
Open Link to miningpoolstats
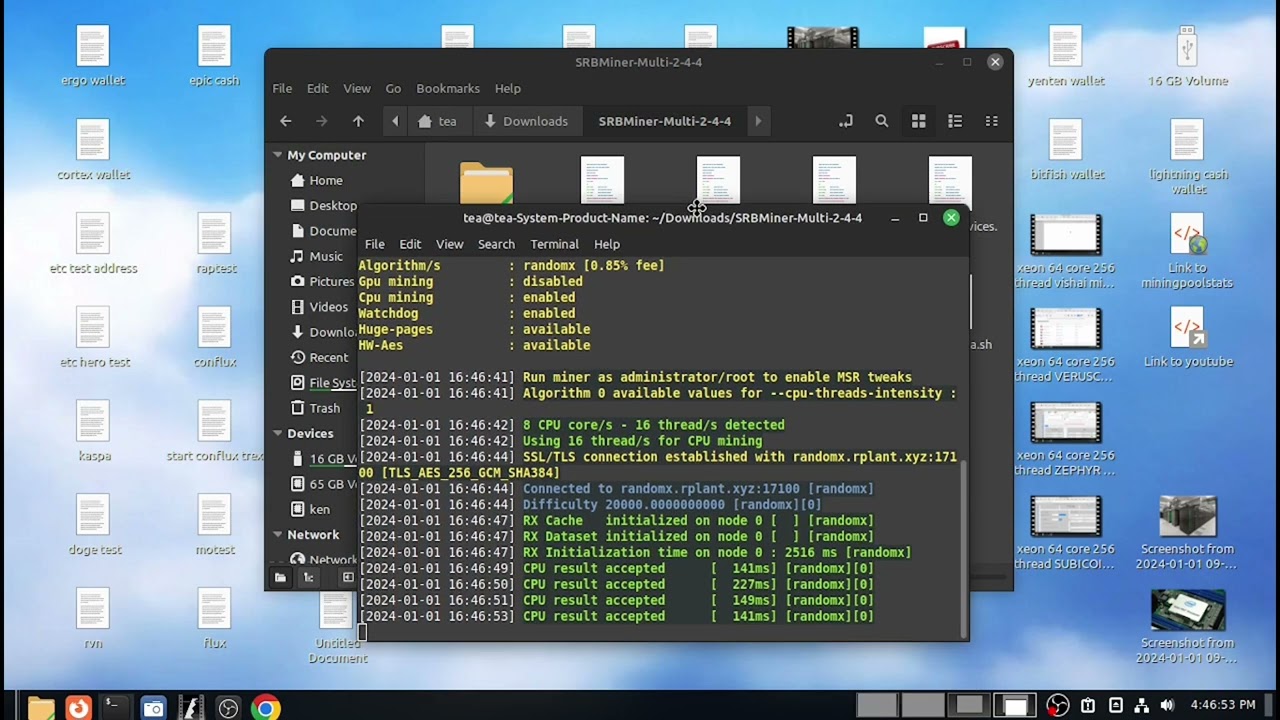(1188, 251)
